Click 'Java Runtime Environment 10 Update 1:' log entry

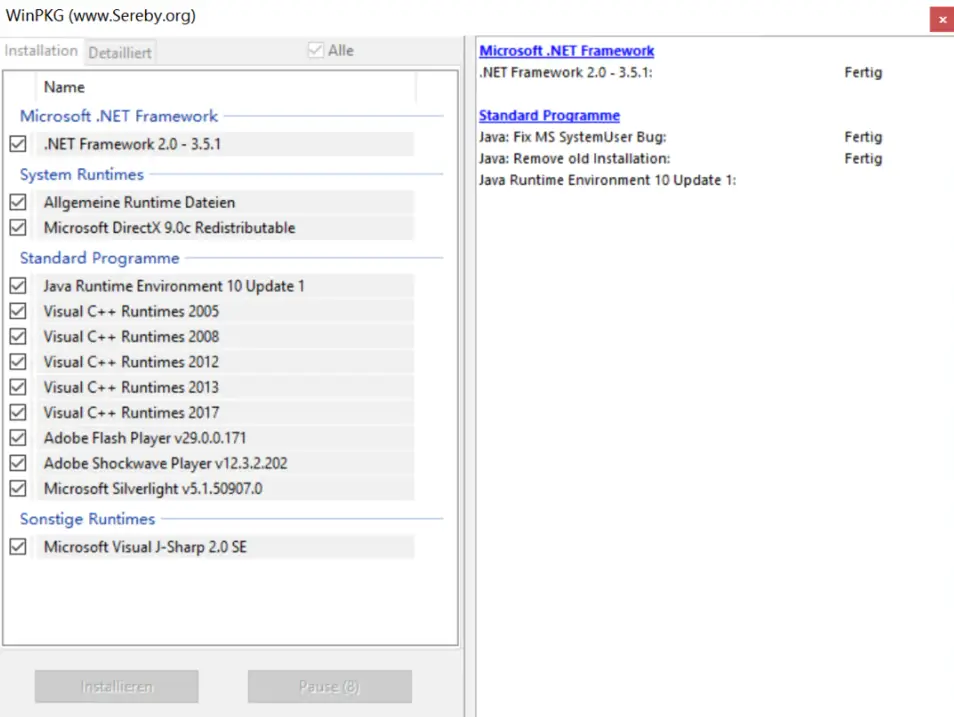coord(607,180)
